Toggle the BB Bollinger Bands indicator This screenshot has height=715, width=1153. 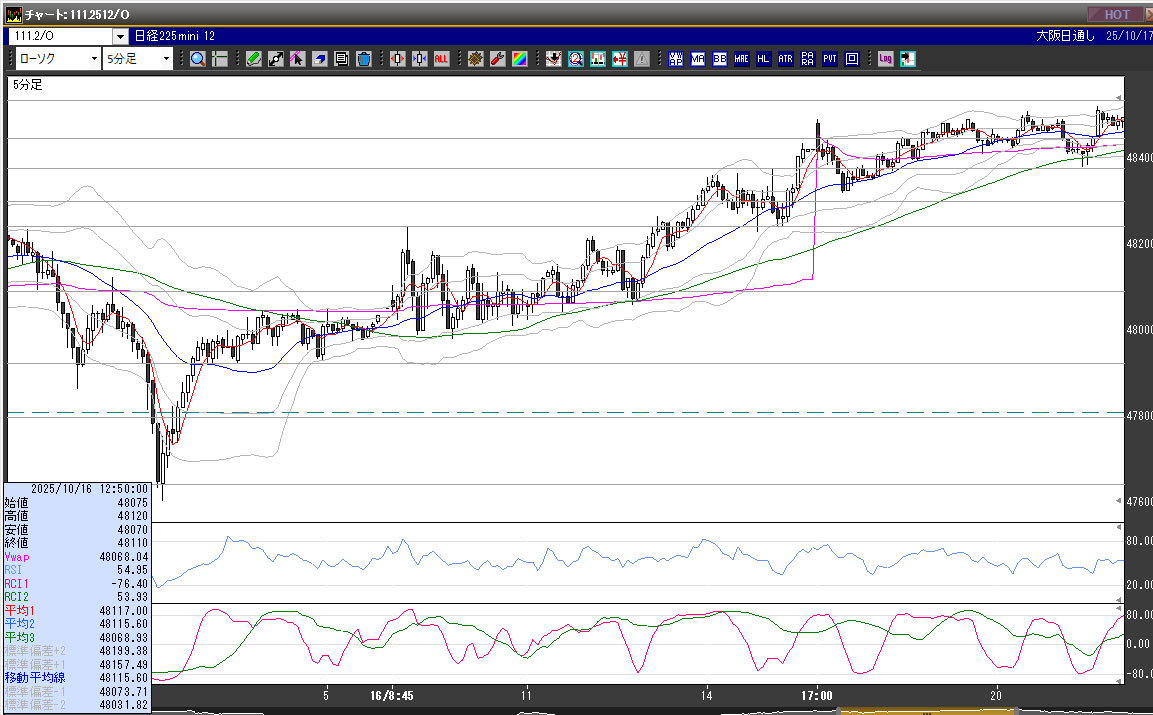720,59
